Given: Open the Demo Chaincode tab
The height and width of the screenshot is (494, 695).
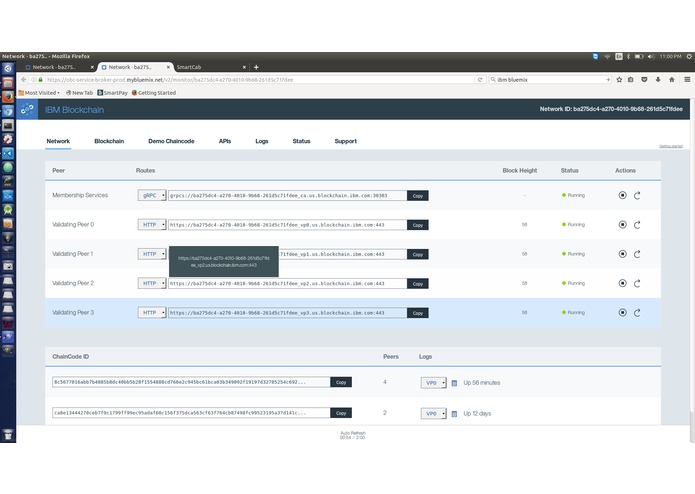Looking at the screenshot, I should pos(171,141).
